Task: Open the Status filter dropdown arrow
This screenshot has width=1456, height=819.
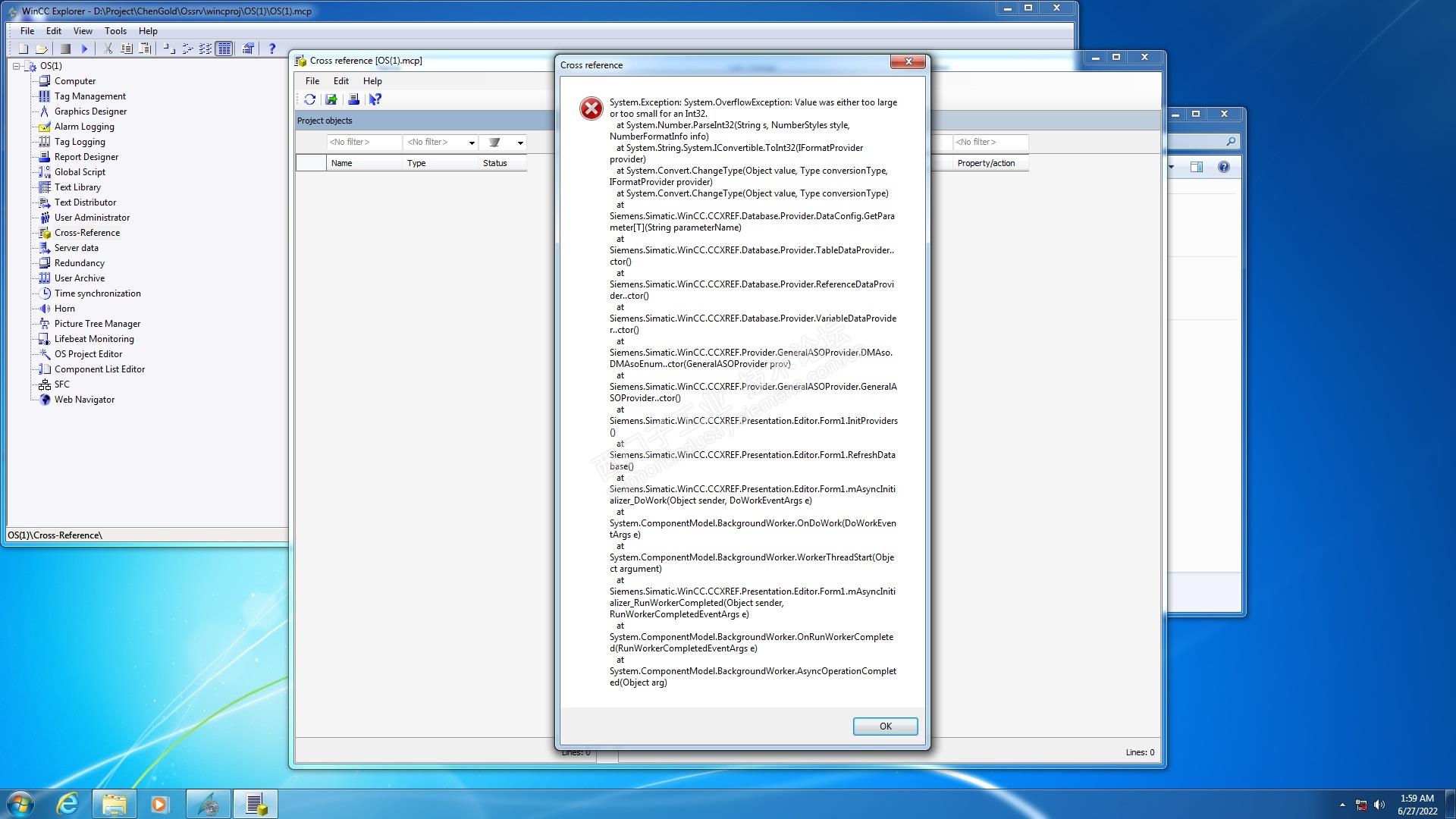Action: coord(520,143)
